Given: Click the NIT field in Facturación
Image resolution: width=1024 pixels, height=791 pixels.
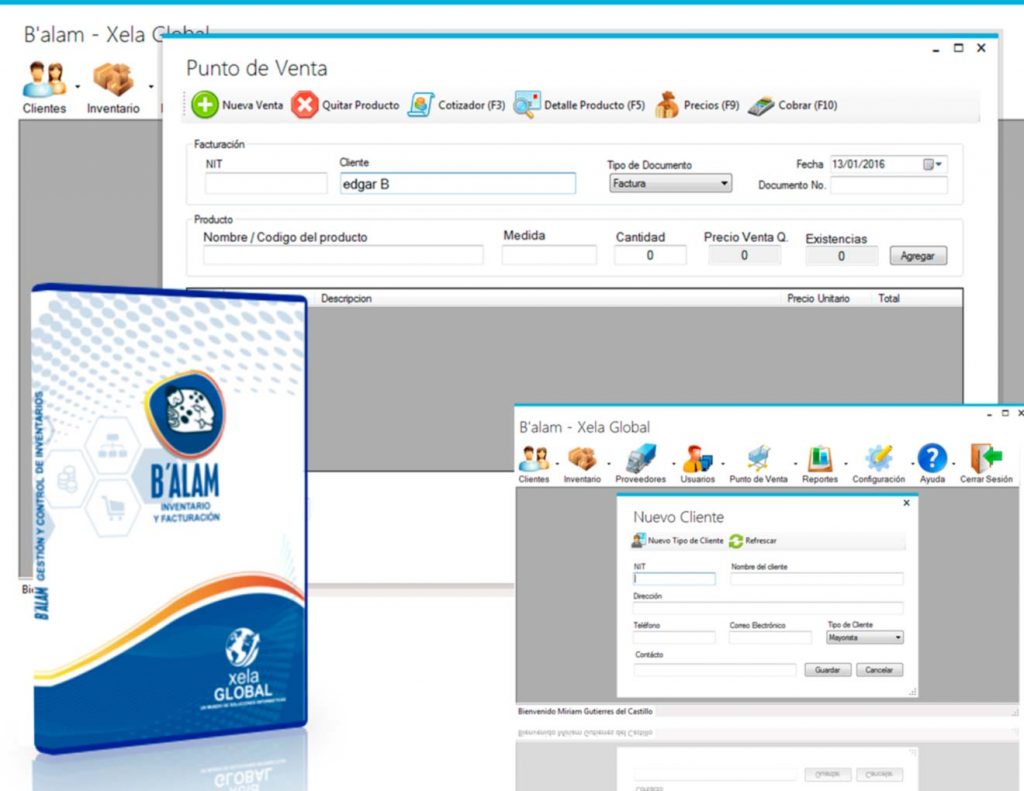Looking at the screenshot, I should 266,184.
